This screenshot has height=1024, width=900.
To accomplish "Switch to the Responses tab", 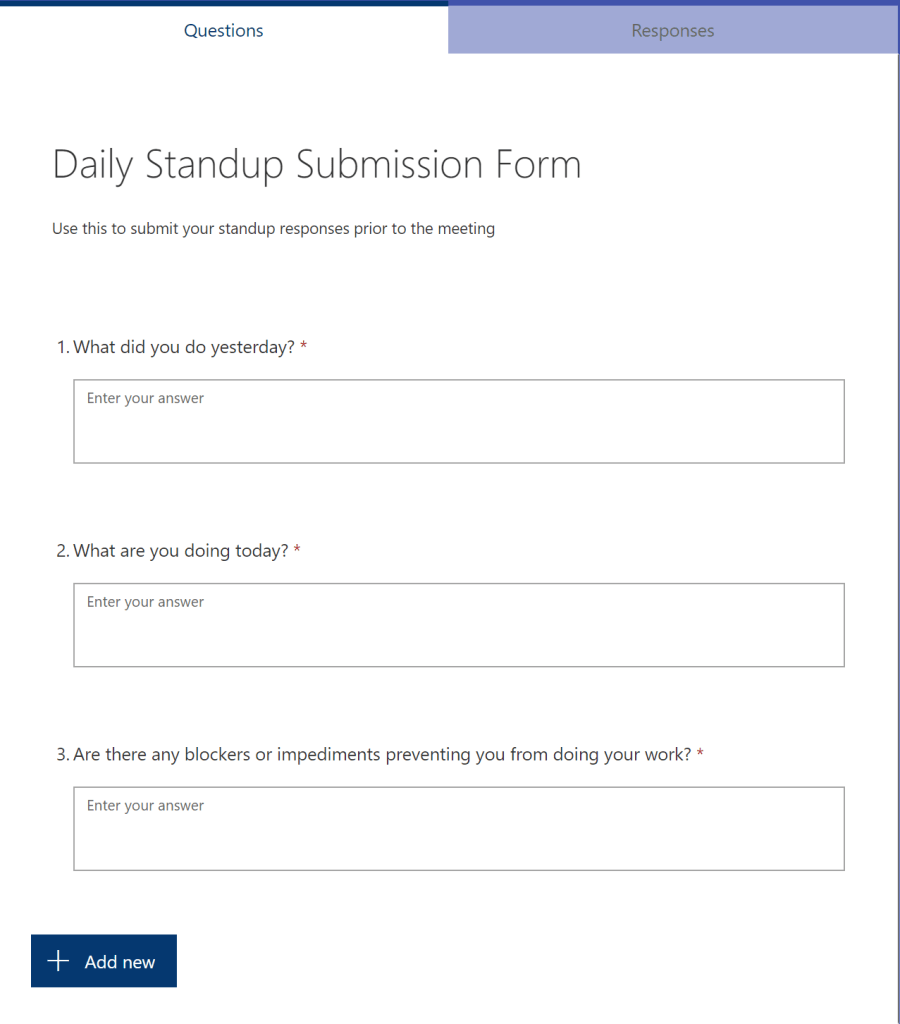I will (x=673, y=31).
